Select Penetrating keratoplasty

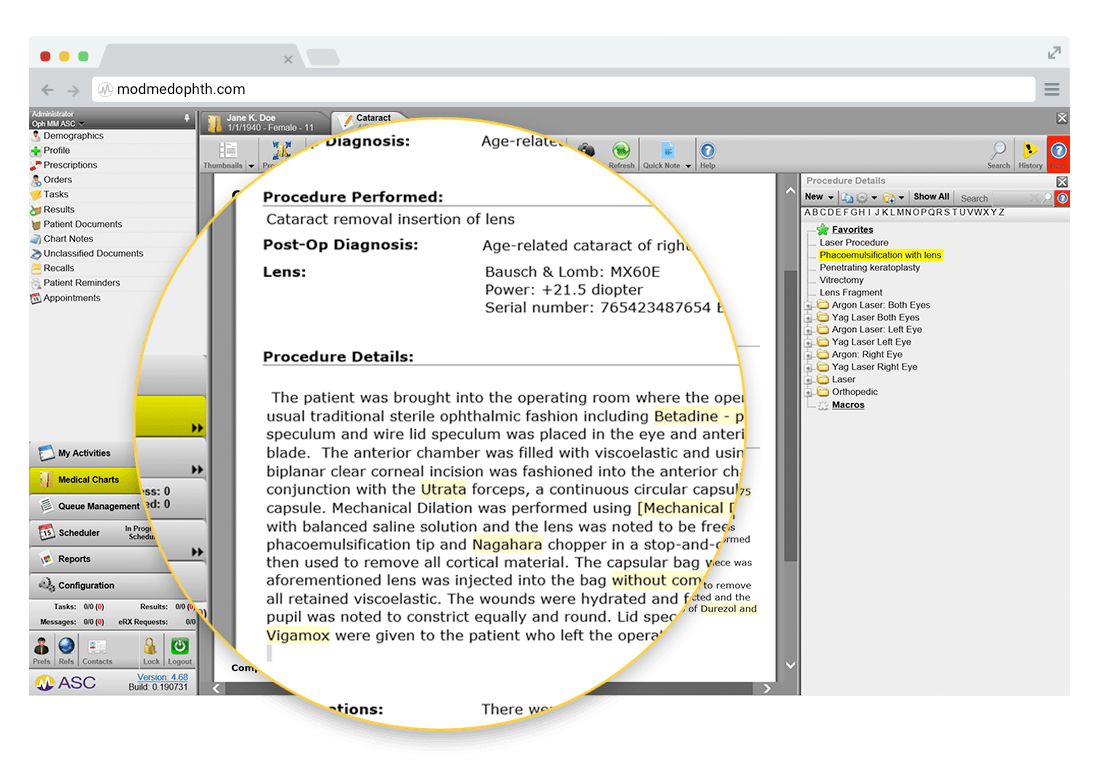tap(870, 268)
